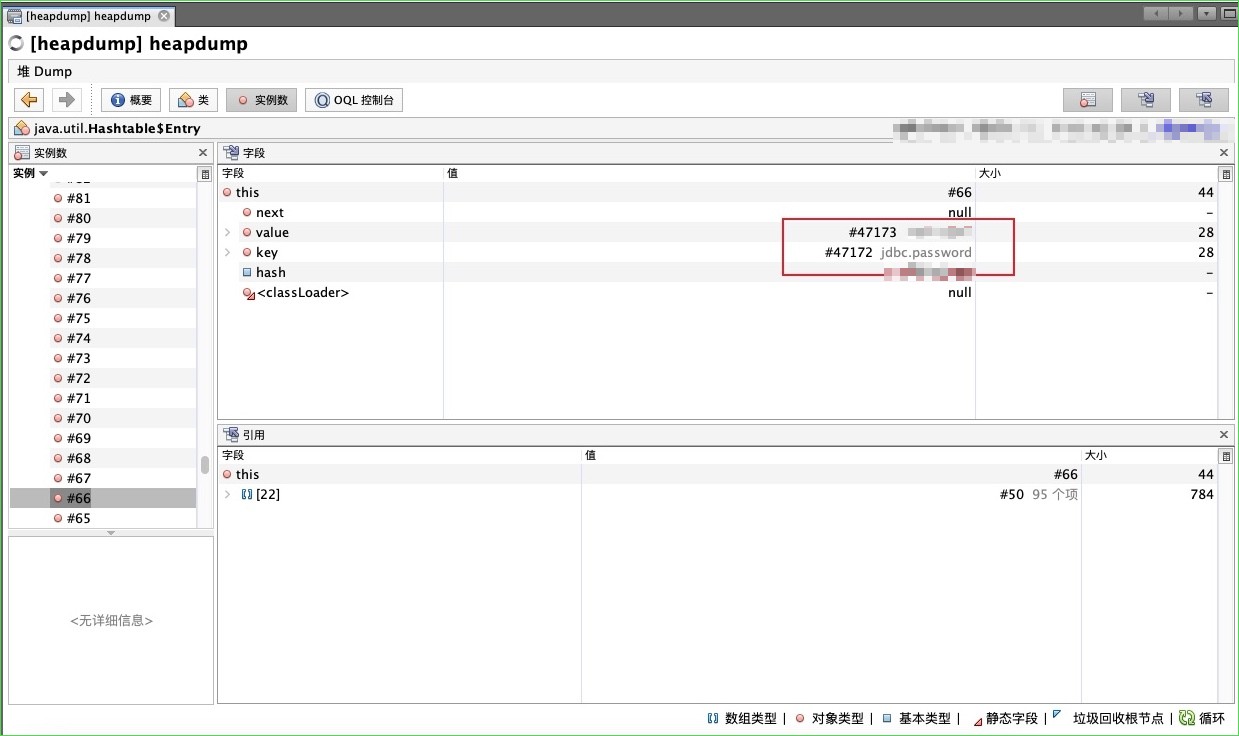The width and height of the screenshot is (1239, 736).
Task: Click the forward navigation arrow
Action: pos(66,99)
